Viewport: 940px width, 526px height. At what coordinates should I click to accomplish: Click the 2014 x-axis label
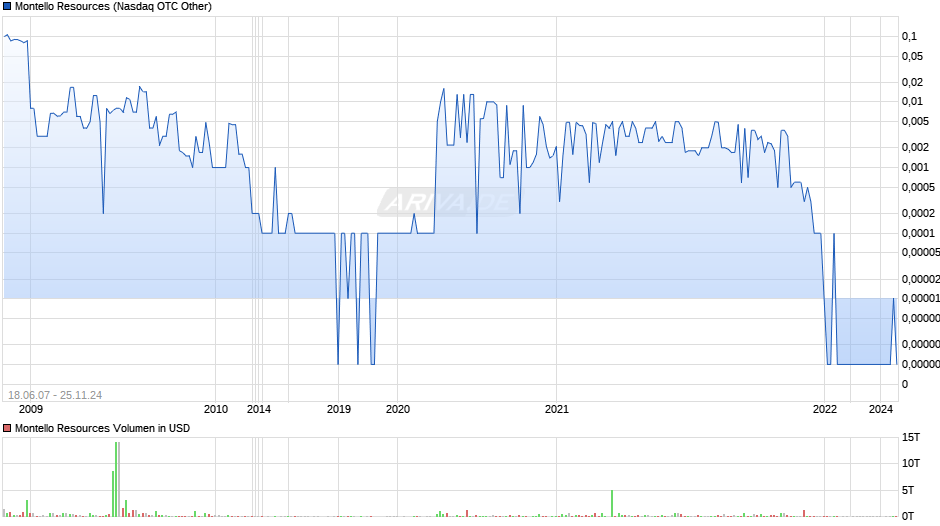[259, 409]
